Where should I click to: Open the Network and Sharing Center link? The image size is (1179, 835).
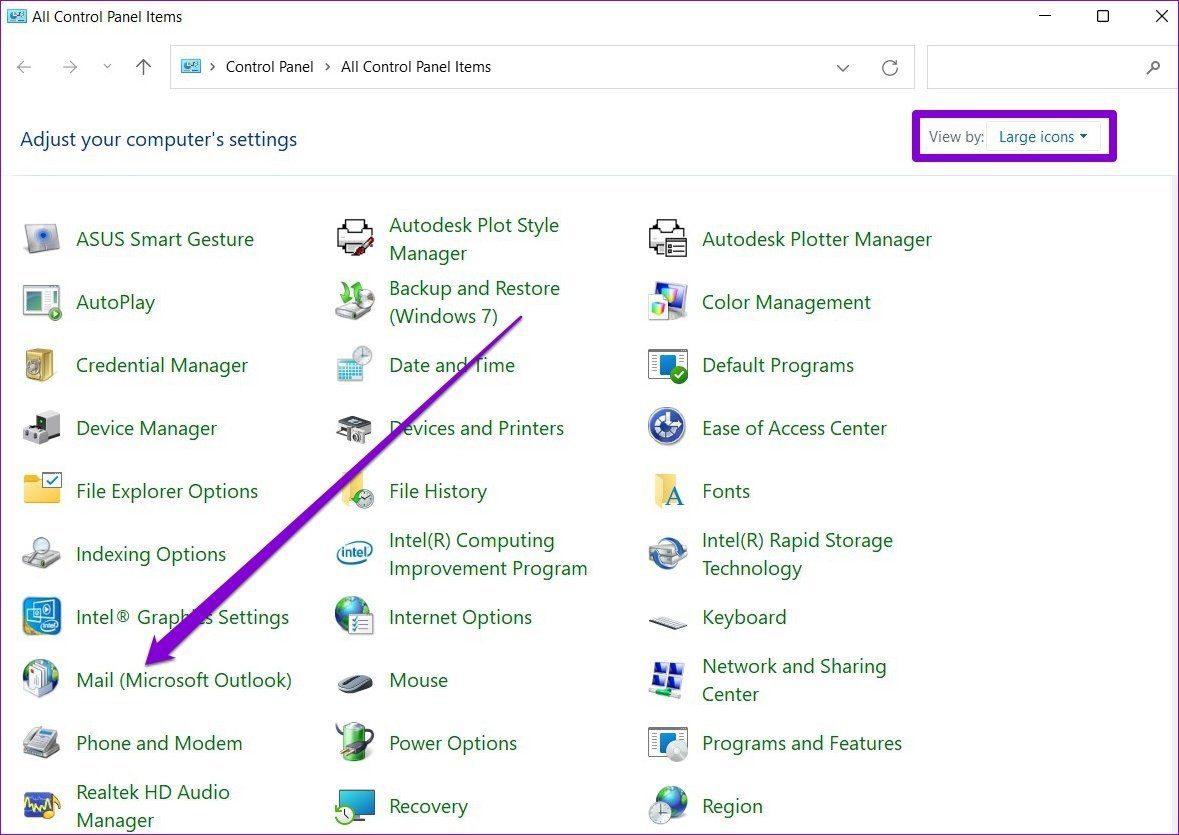[x=794, y=679]
